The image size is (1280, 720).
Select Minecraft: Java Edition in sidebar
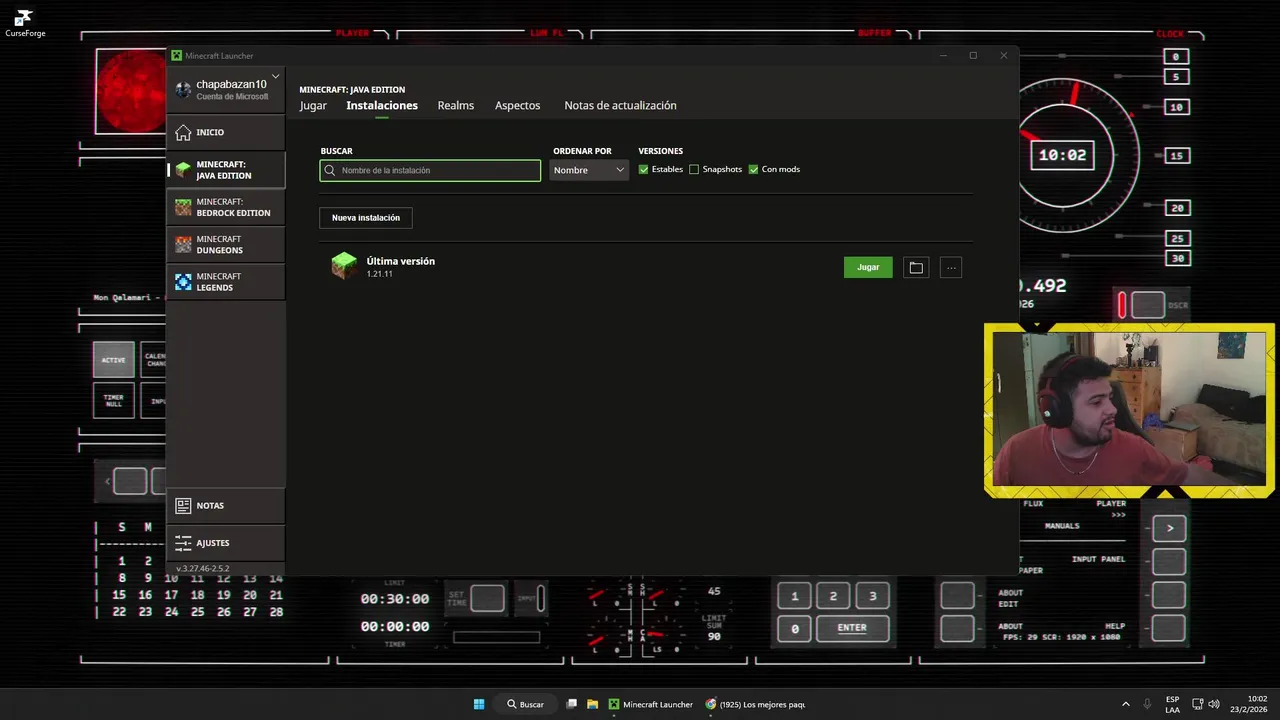[225, 170]
